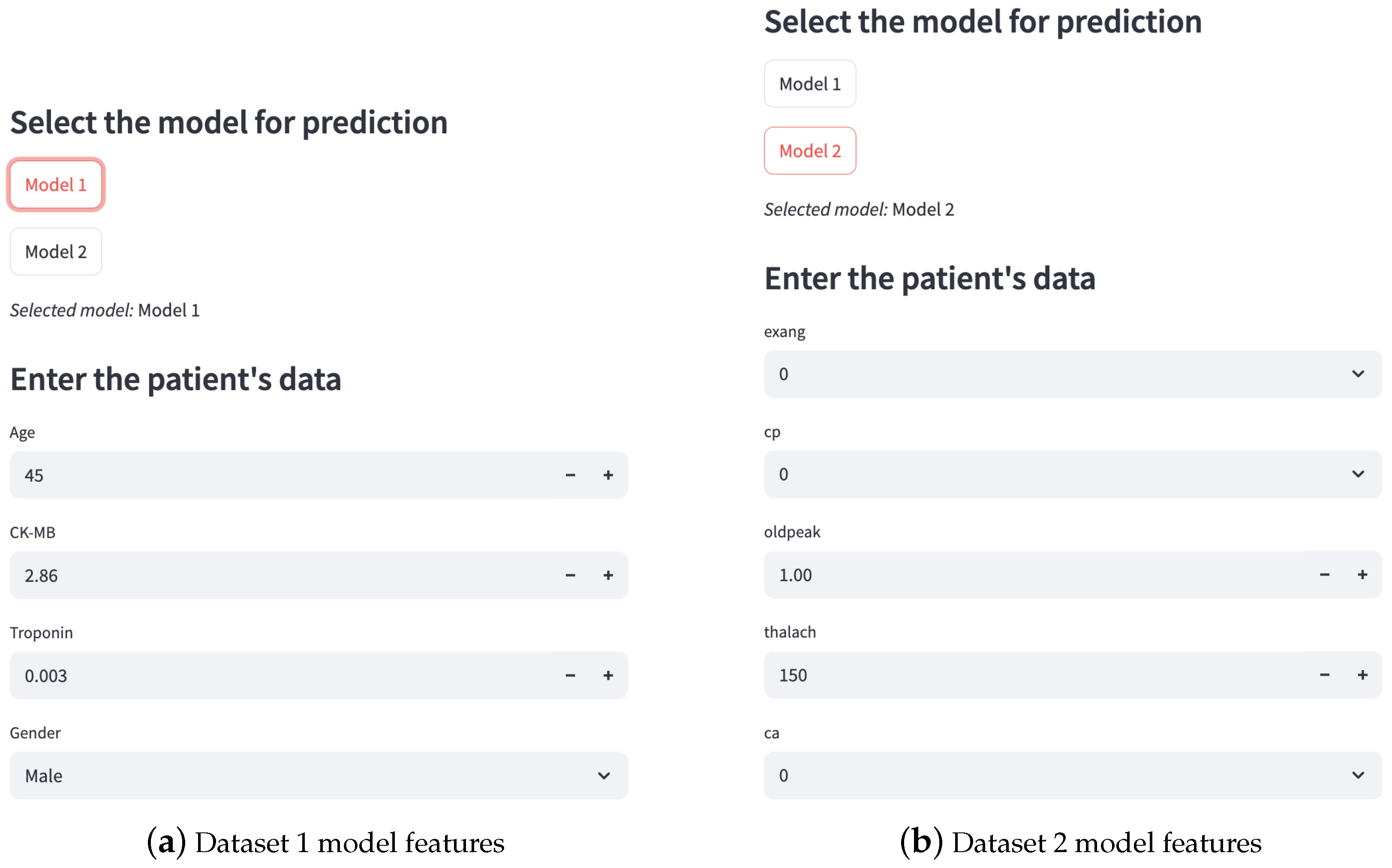Select Model 2 in the left panel

coord(56,252)
